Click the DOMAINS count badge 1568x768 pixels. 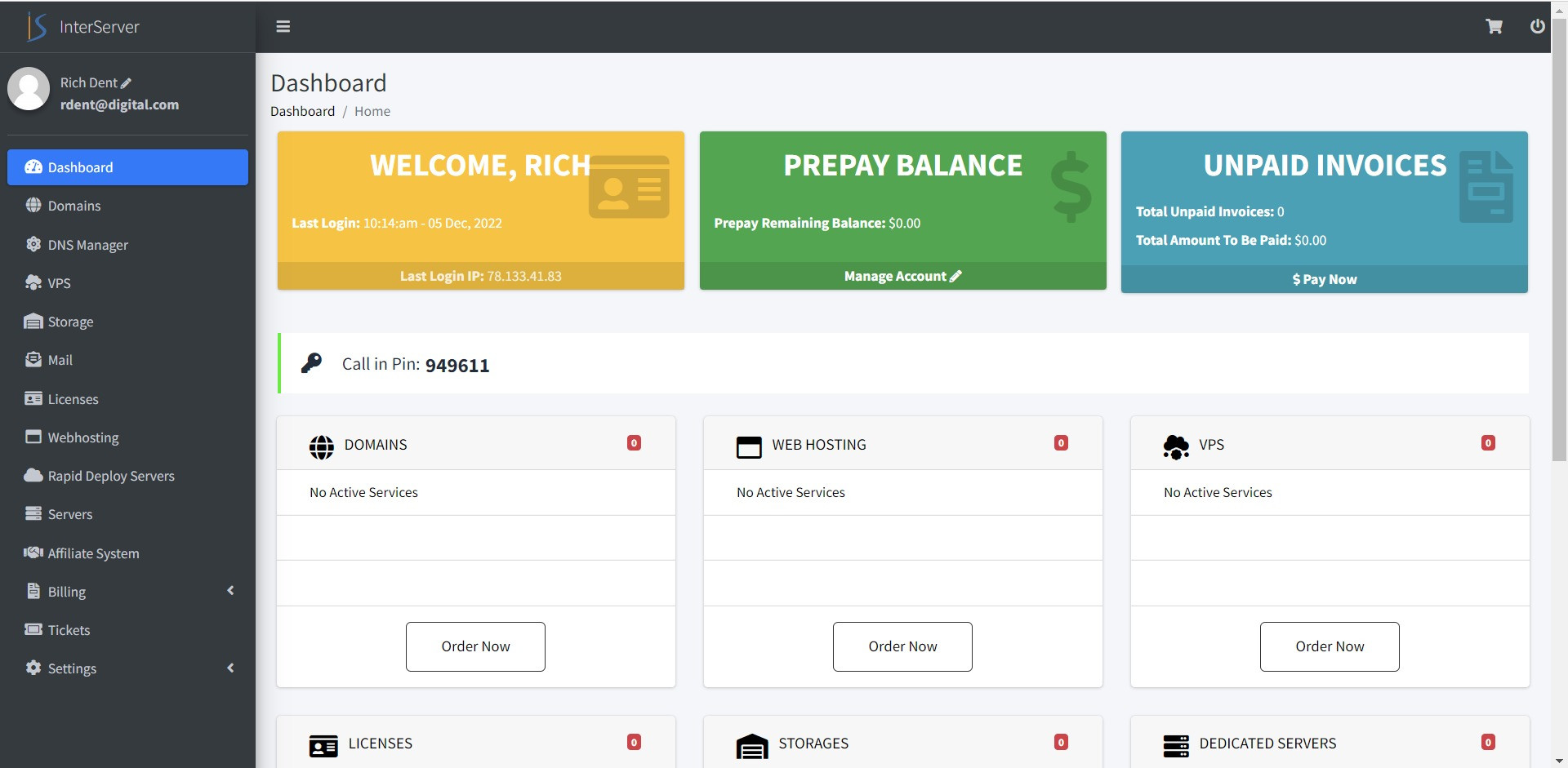(634, 443)
